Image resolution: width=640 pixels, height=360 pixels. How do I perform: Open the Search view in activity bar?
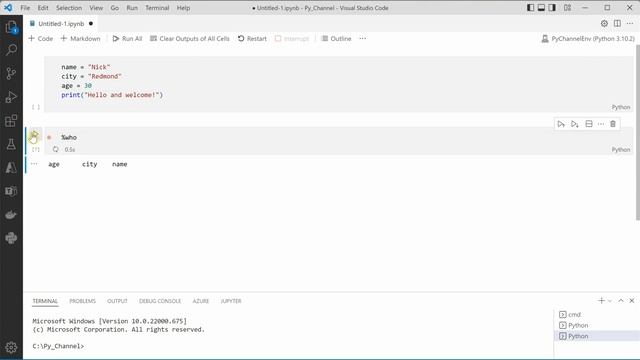(11, 50)
